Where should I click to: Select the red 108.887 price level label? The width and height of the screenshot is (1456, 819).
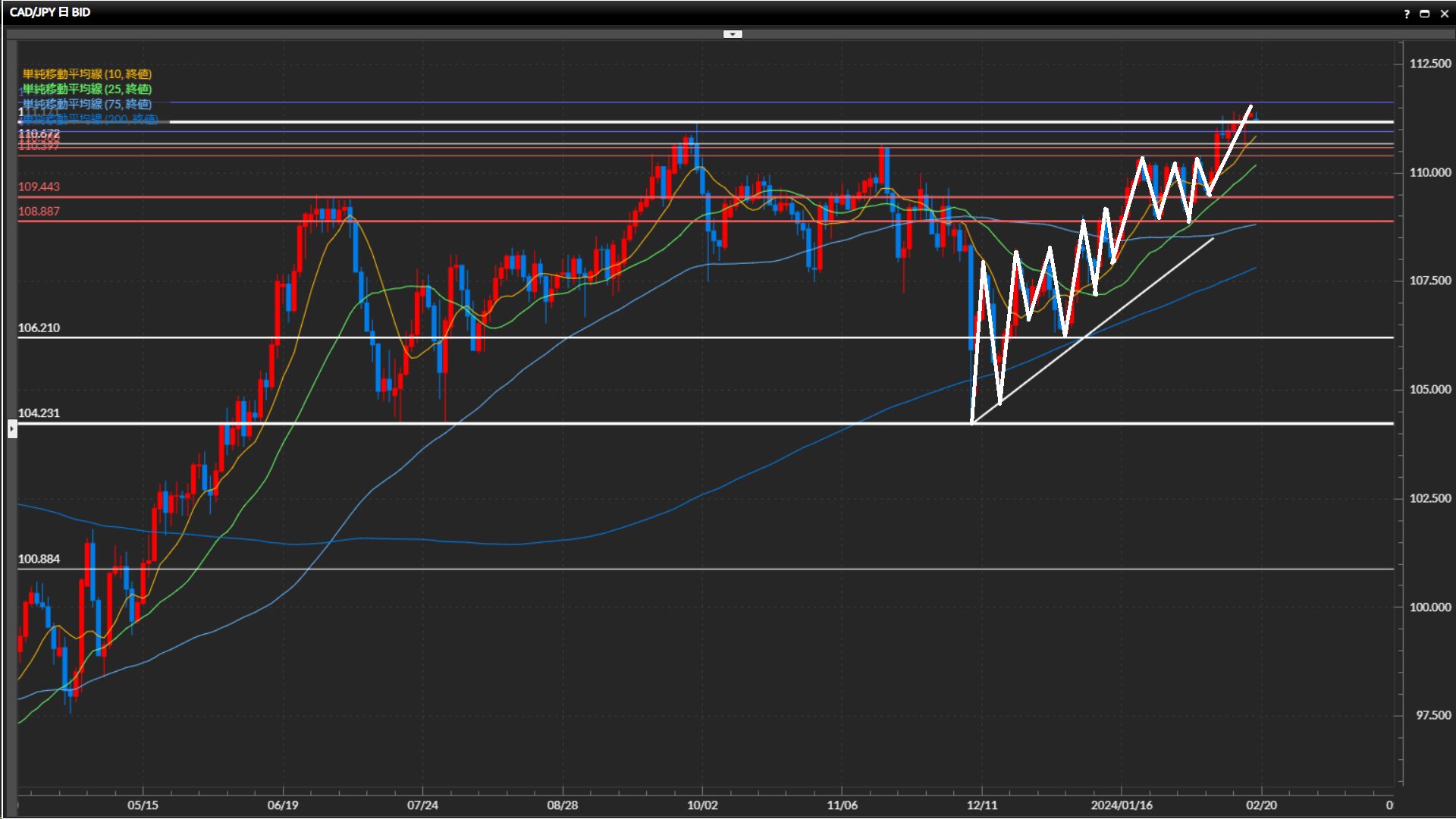point(39,212)
